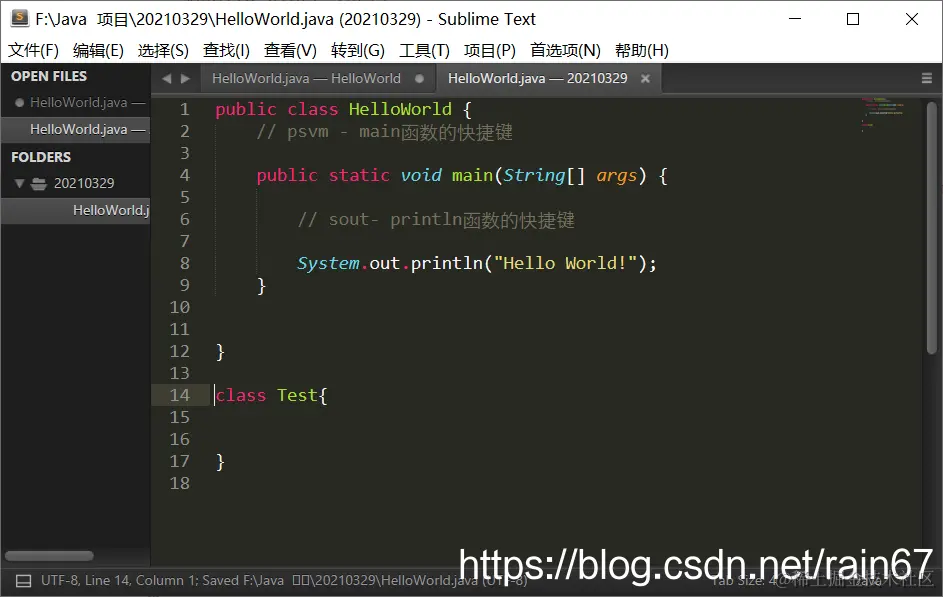This screenshot has height=597, width=943.
Task: Click line number 8 in gutter
Action: [185, 263]
